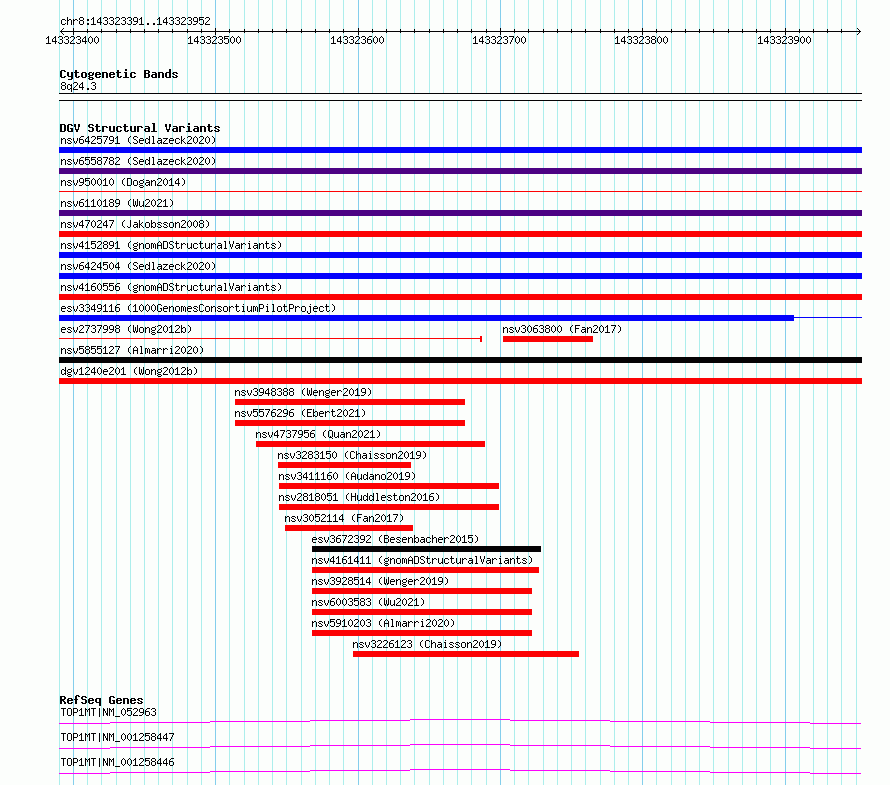Click the blue esv3349116 variant bar
This screenshot has width=890, height=785.
426,318
